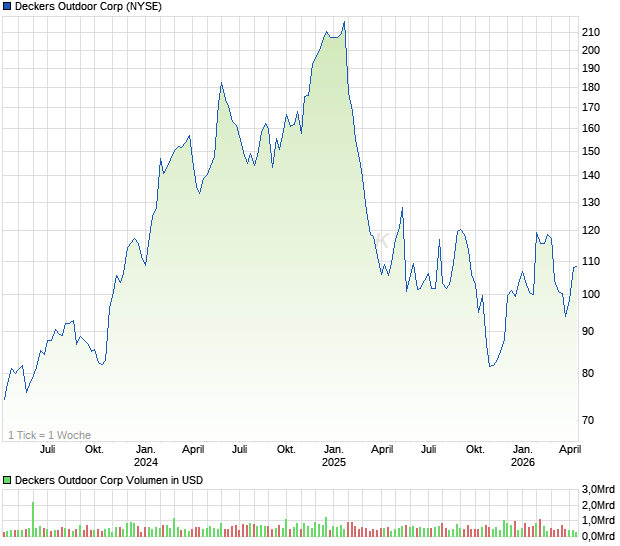
Task: Click the 150 price axis label
Action: pos(591,151)
